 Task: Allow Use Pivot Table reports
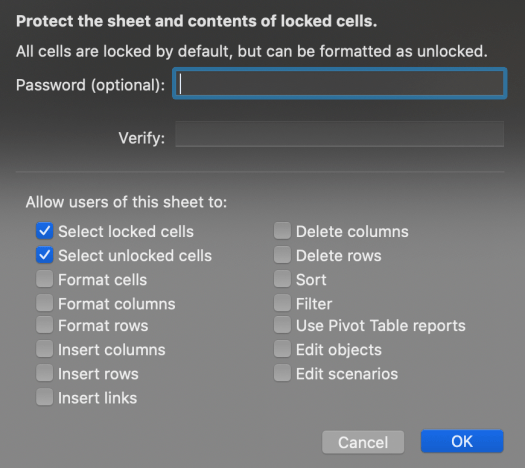pyautogui.click(x=282, y=325)
